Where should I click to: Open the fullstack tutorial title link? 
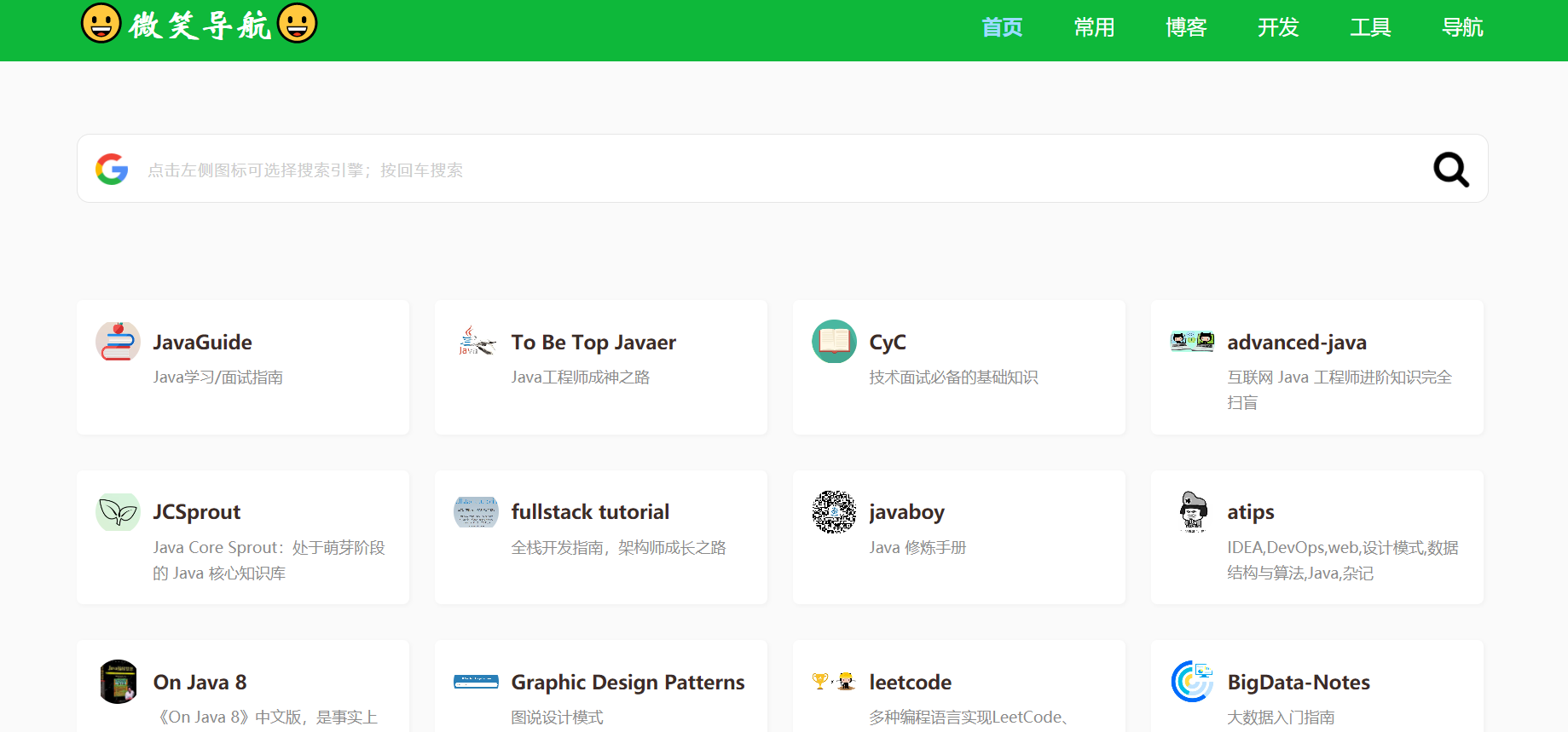click(590, 511)
